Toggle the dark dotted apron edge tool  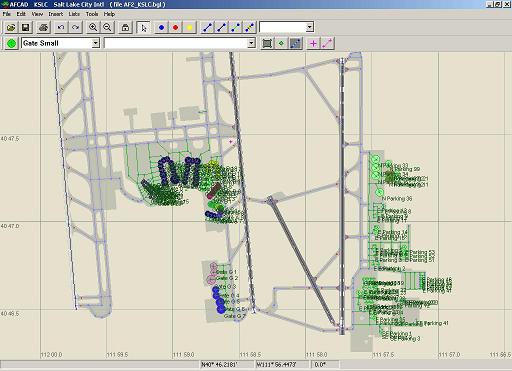tap(296, 43)
